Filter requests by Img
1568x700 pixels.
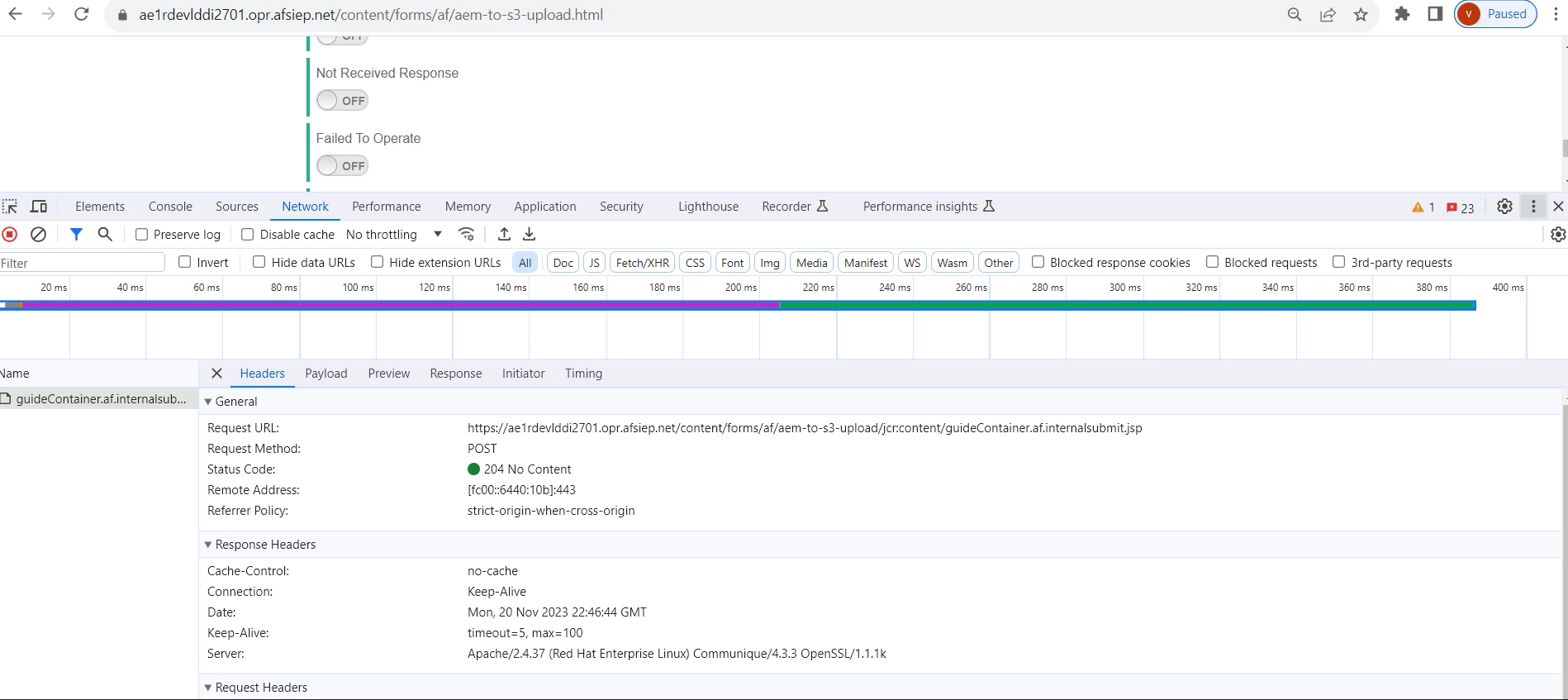pos(770,263)
